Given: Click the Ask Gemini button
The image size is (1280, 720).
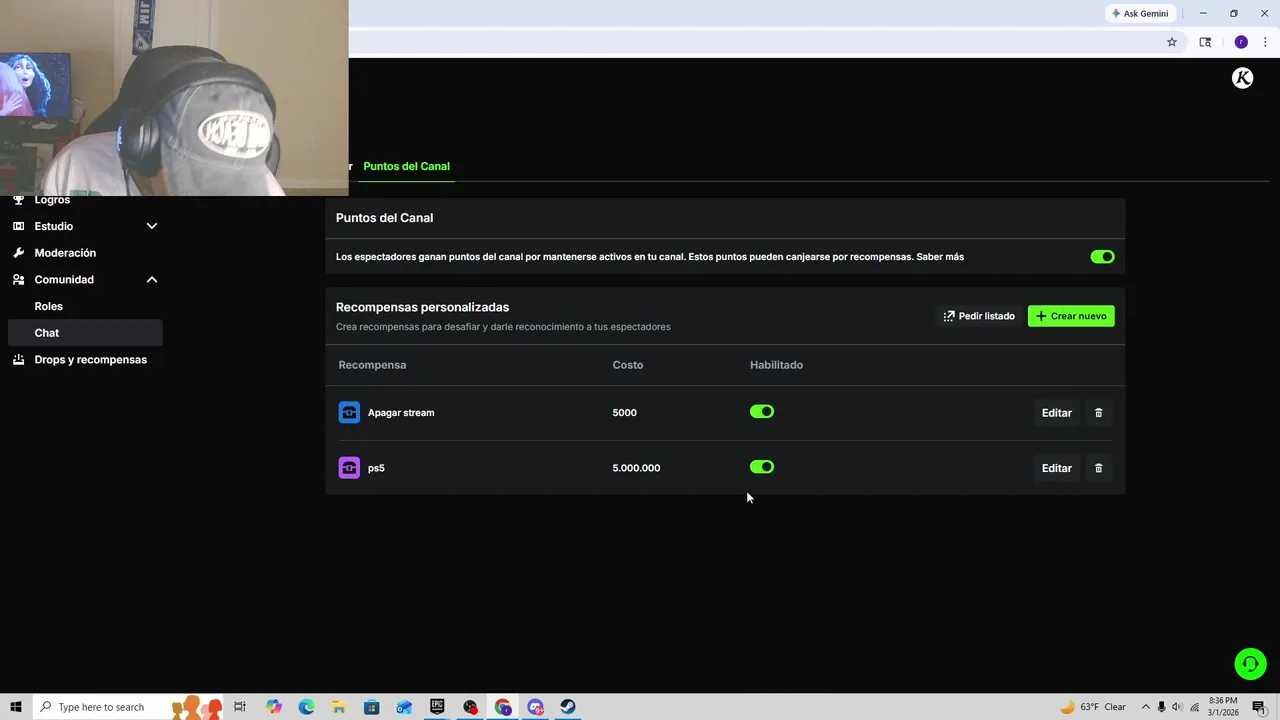Looking at the screenshot, I should coord(1140,13).
